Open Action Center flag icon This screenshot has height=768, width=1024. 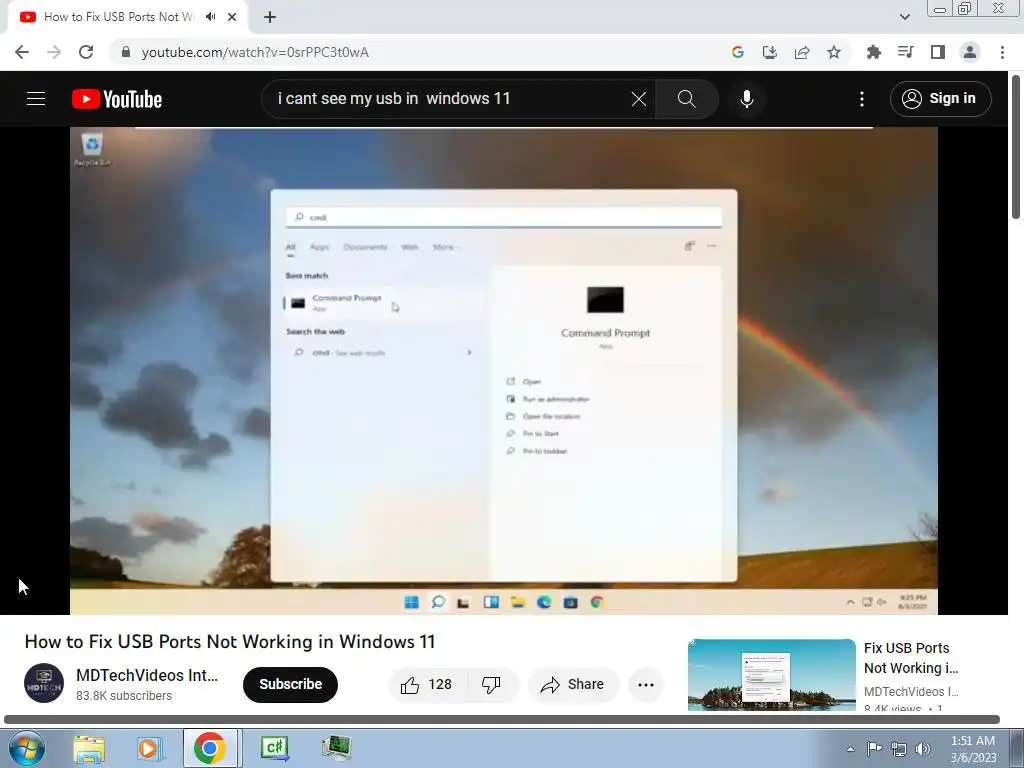click(x=874, y=749)
